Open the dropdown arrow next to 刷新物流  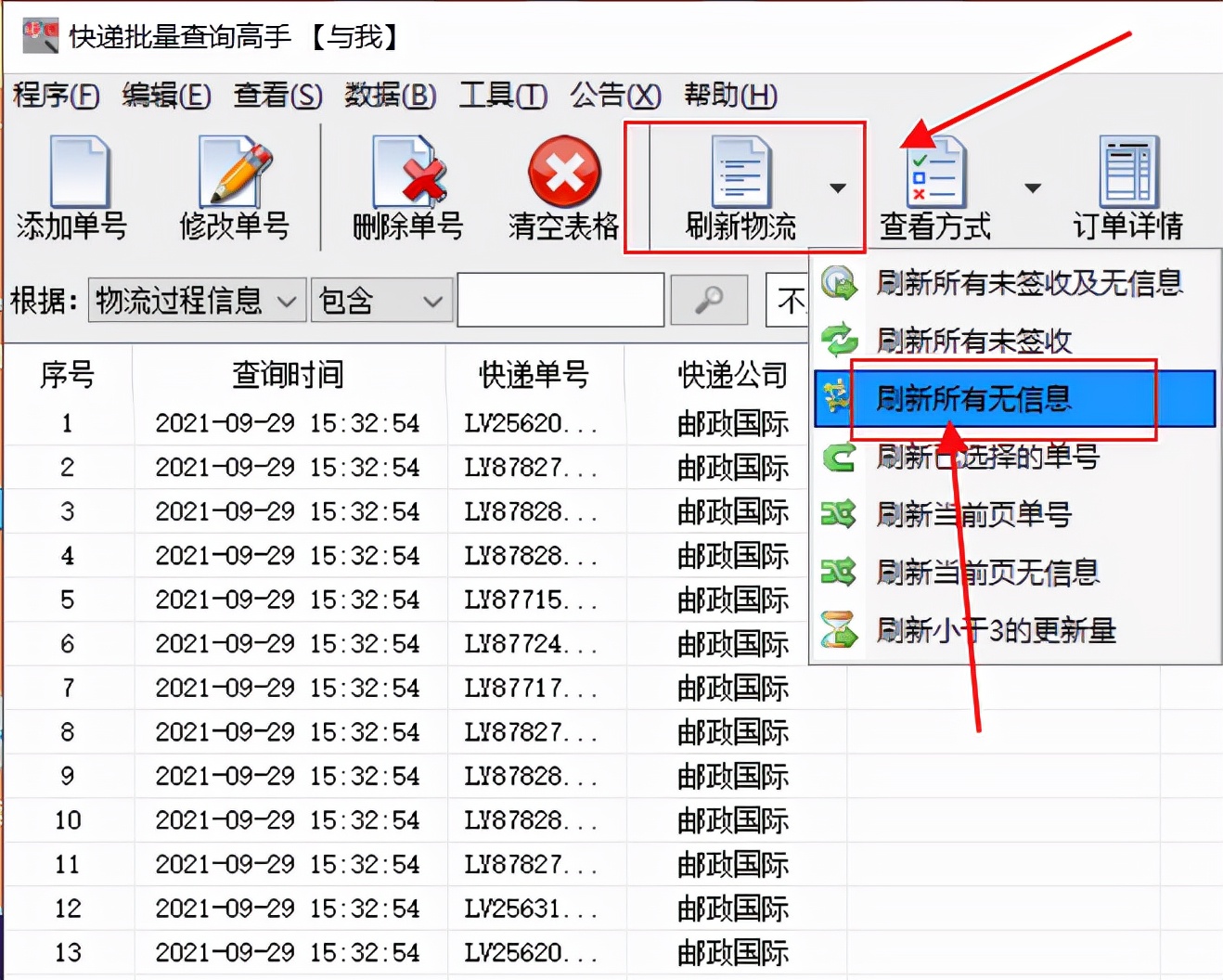pyautogui.click(x=838, y=187)
